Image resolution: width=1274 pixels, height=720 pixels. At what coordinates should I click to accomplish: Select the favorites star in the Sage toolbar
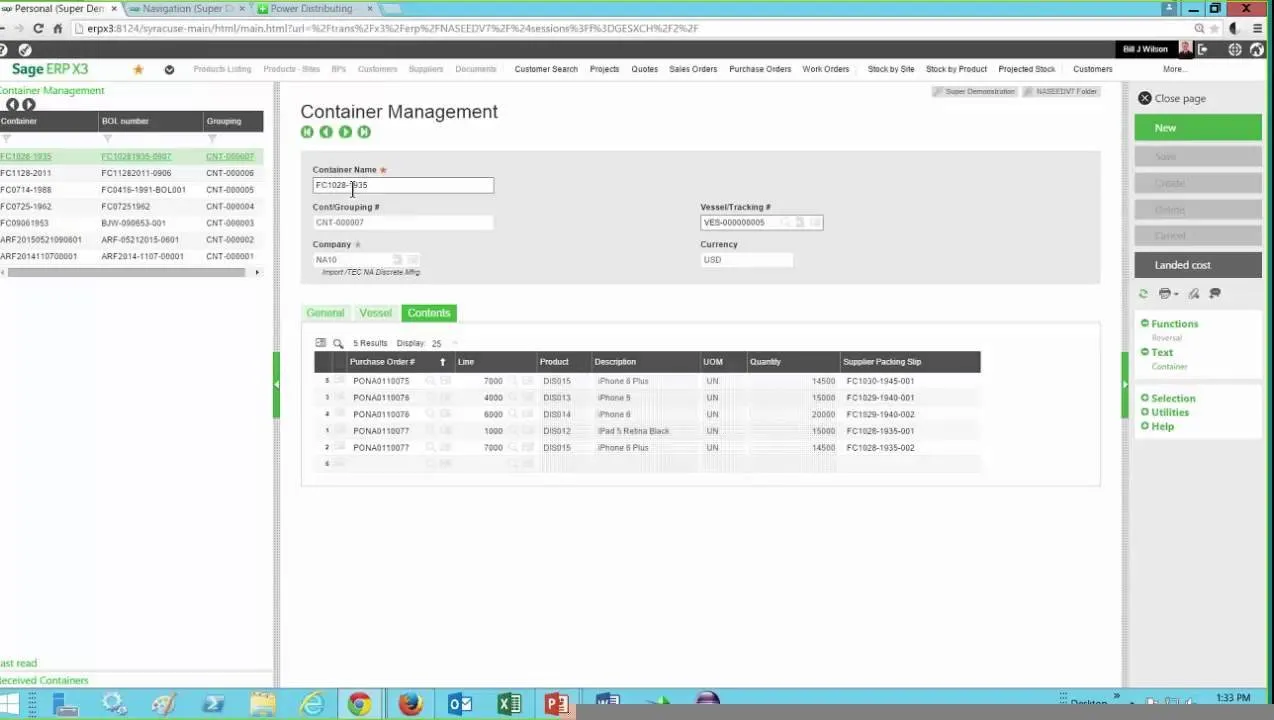pos(139,69)
